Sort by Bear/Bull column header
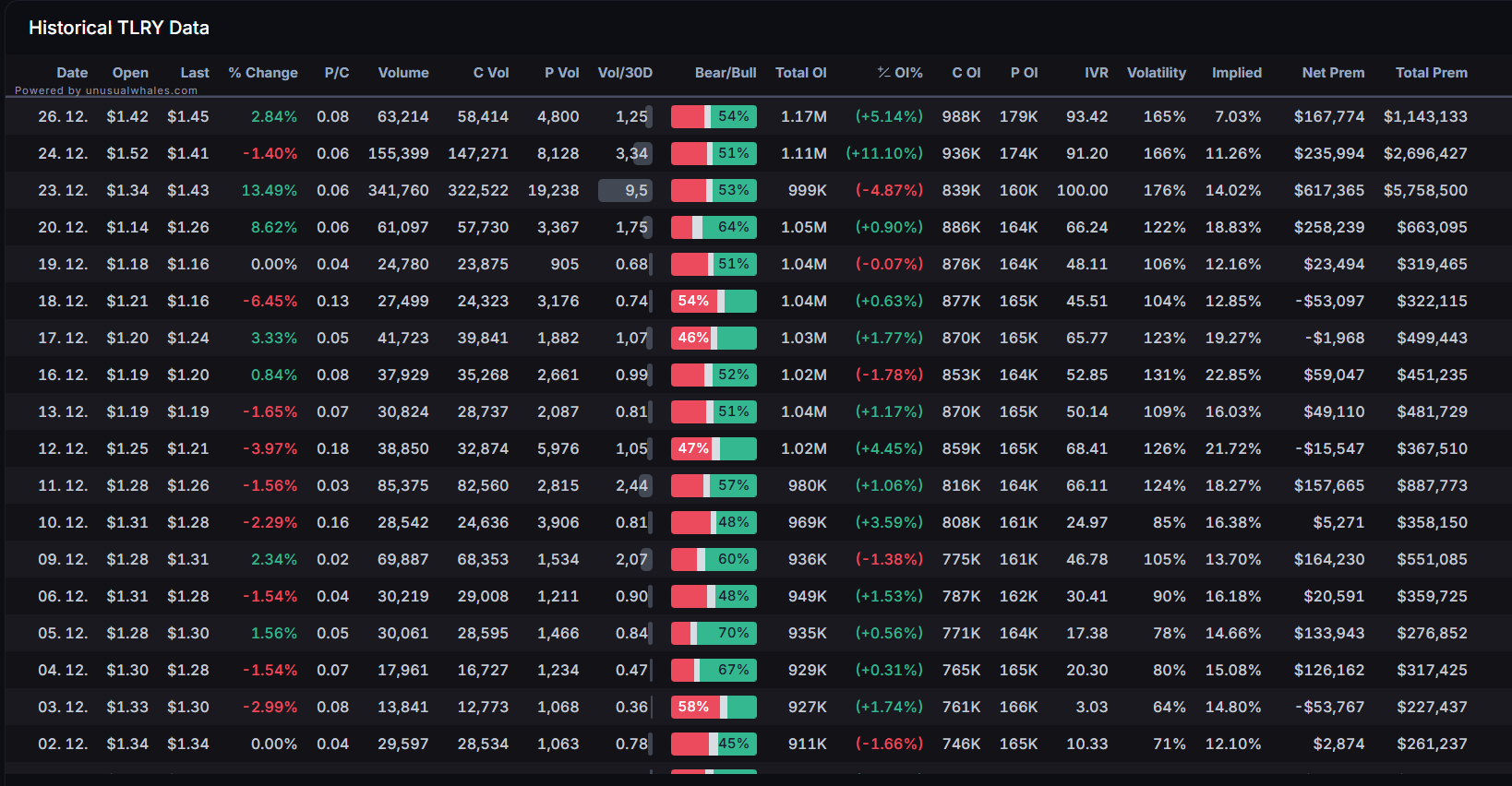The height and width of the screenshot is (786, 1512). (x=726, y=73)
